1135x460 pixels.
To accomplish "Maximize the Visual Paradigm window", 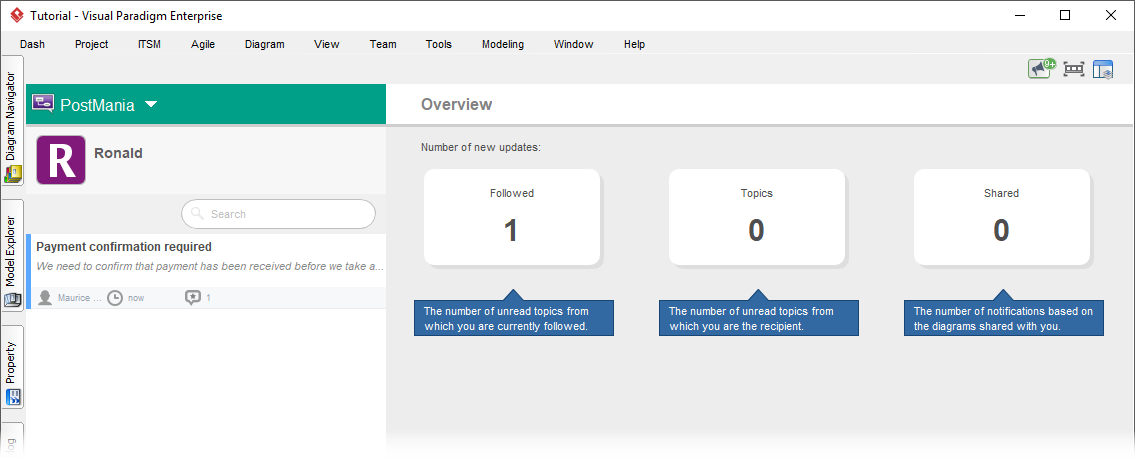I will pos(1065,15).
